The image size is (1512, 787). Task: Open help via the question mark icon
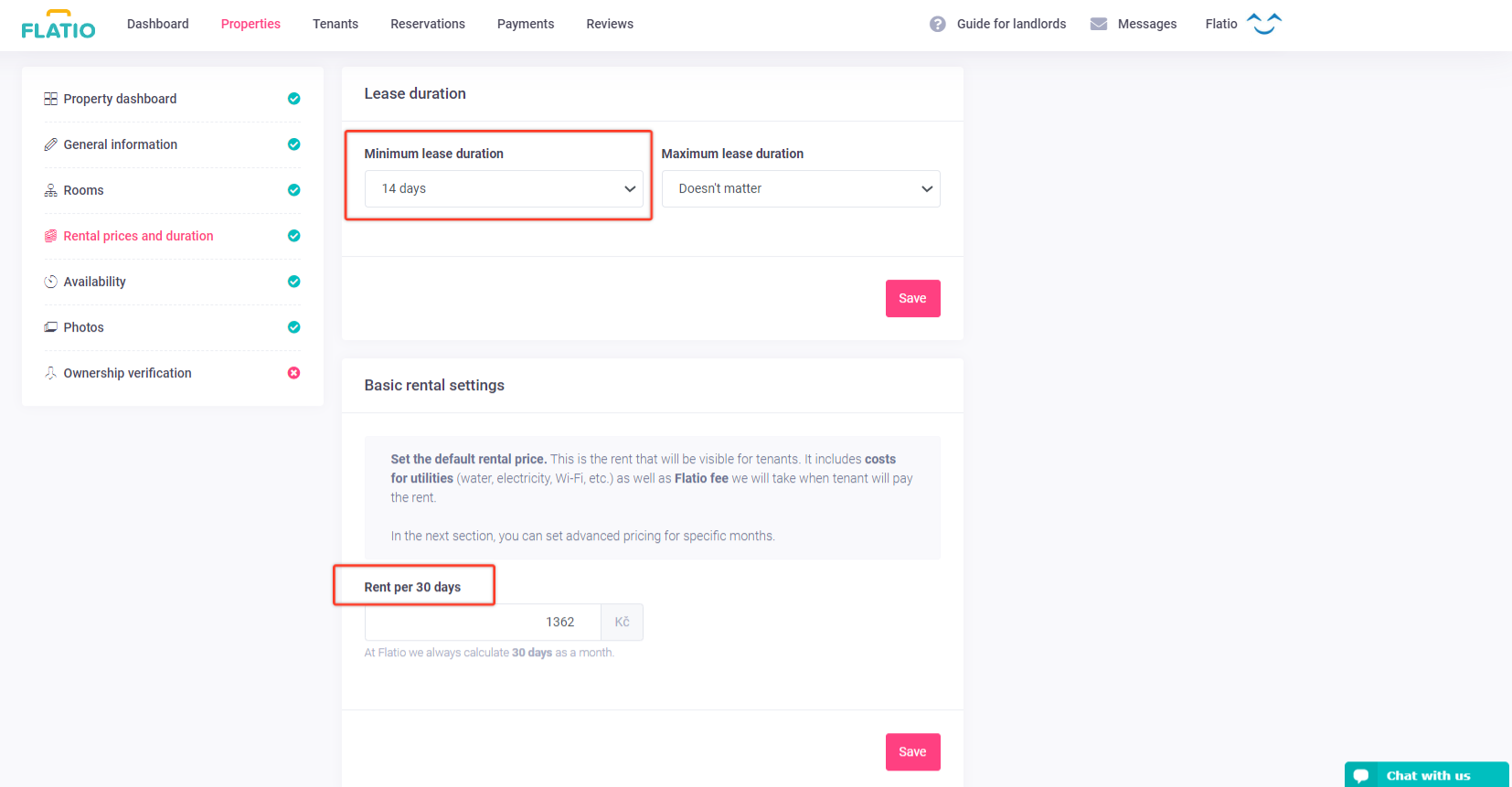(x=937, y=24)
